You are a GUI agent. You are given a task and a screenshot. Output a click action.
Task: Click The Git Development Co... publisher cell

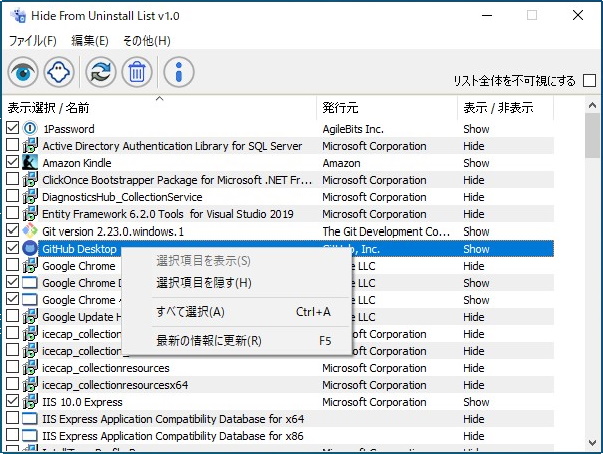pos(386,231)
